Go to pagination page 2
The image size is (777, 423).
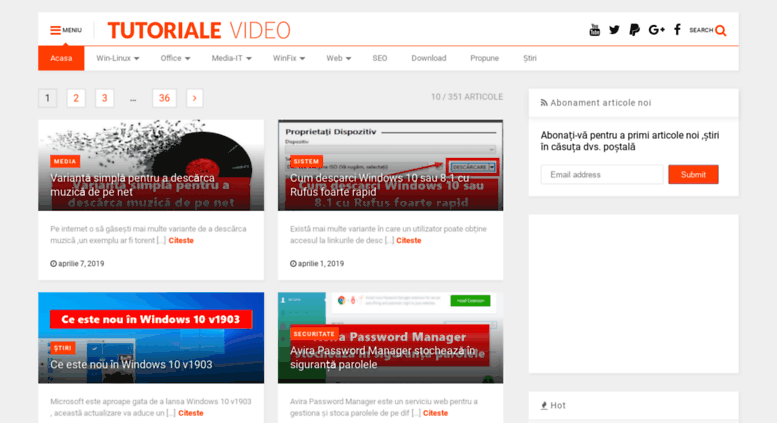coord(76,98)
